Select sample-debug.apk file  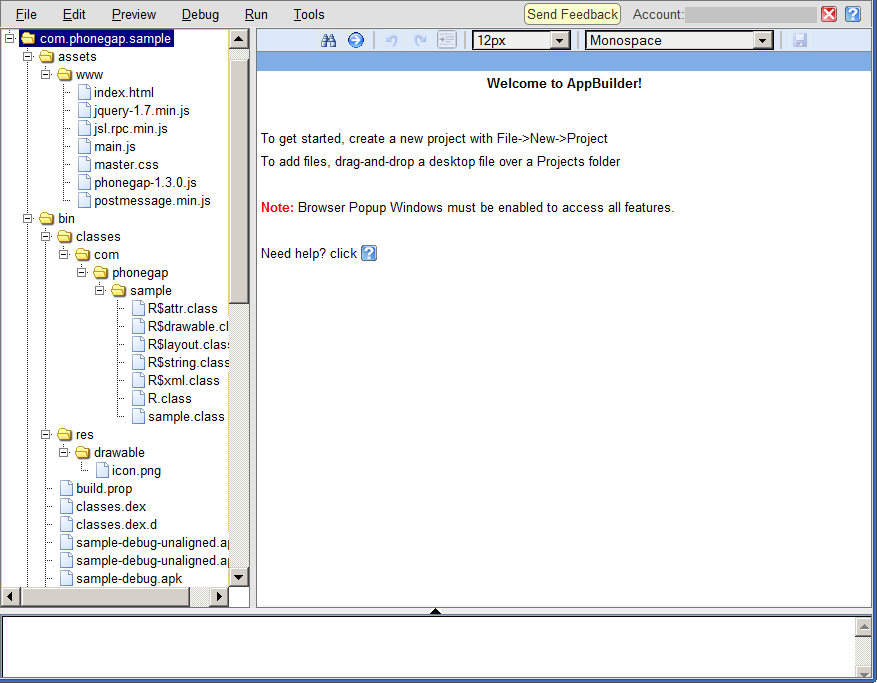pos(129,578)
